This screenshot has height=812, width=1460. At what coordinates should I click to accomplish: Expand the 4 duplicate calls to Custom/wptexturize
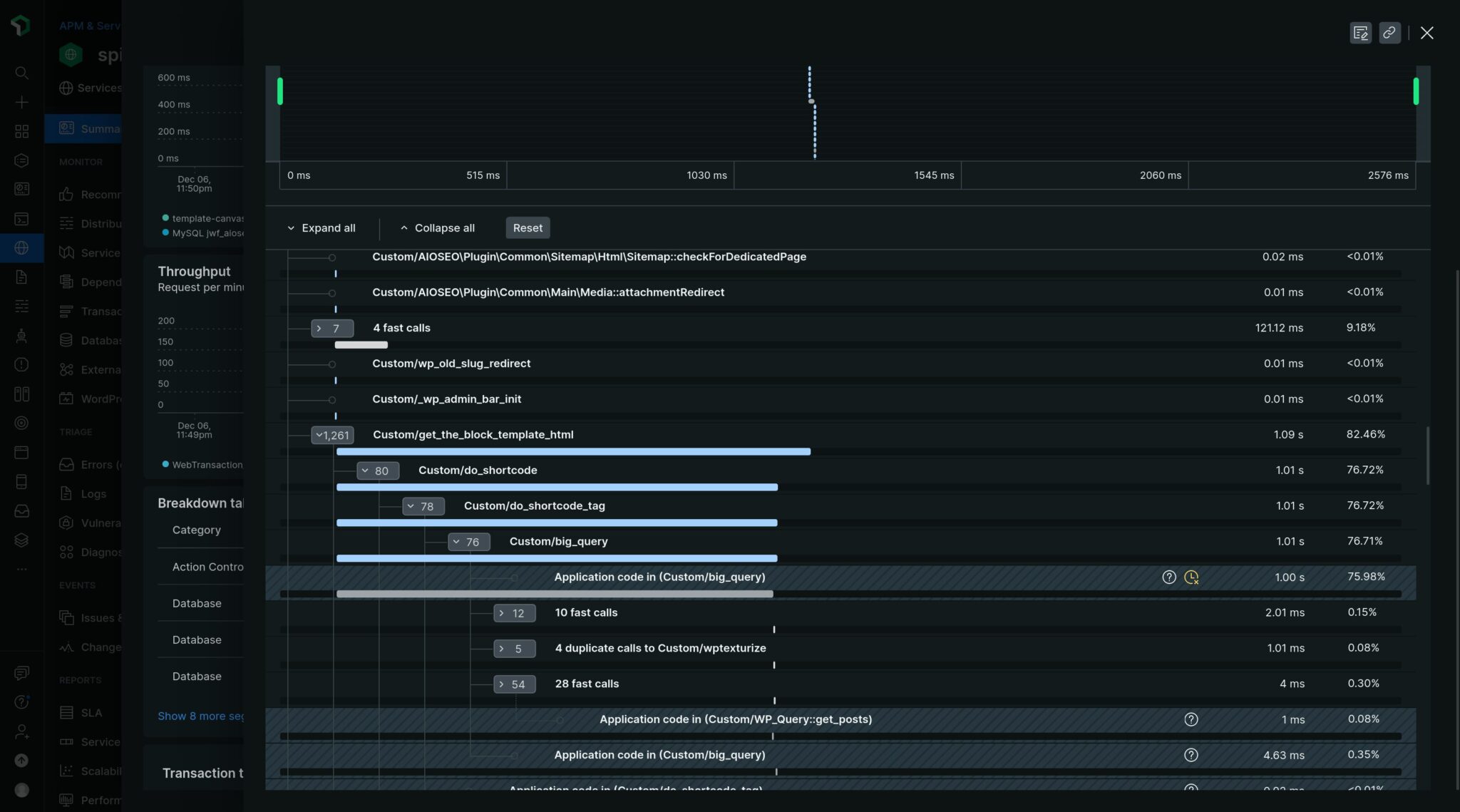pyautogui.click(x=515, y=648)
